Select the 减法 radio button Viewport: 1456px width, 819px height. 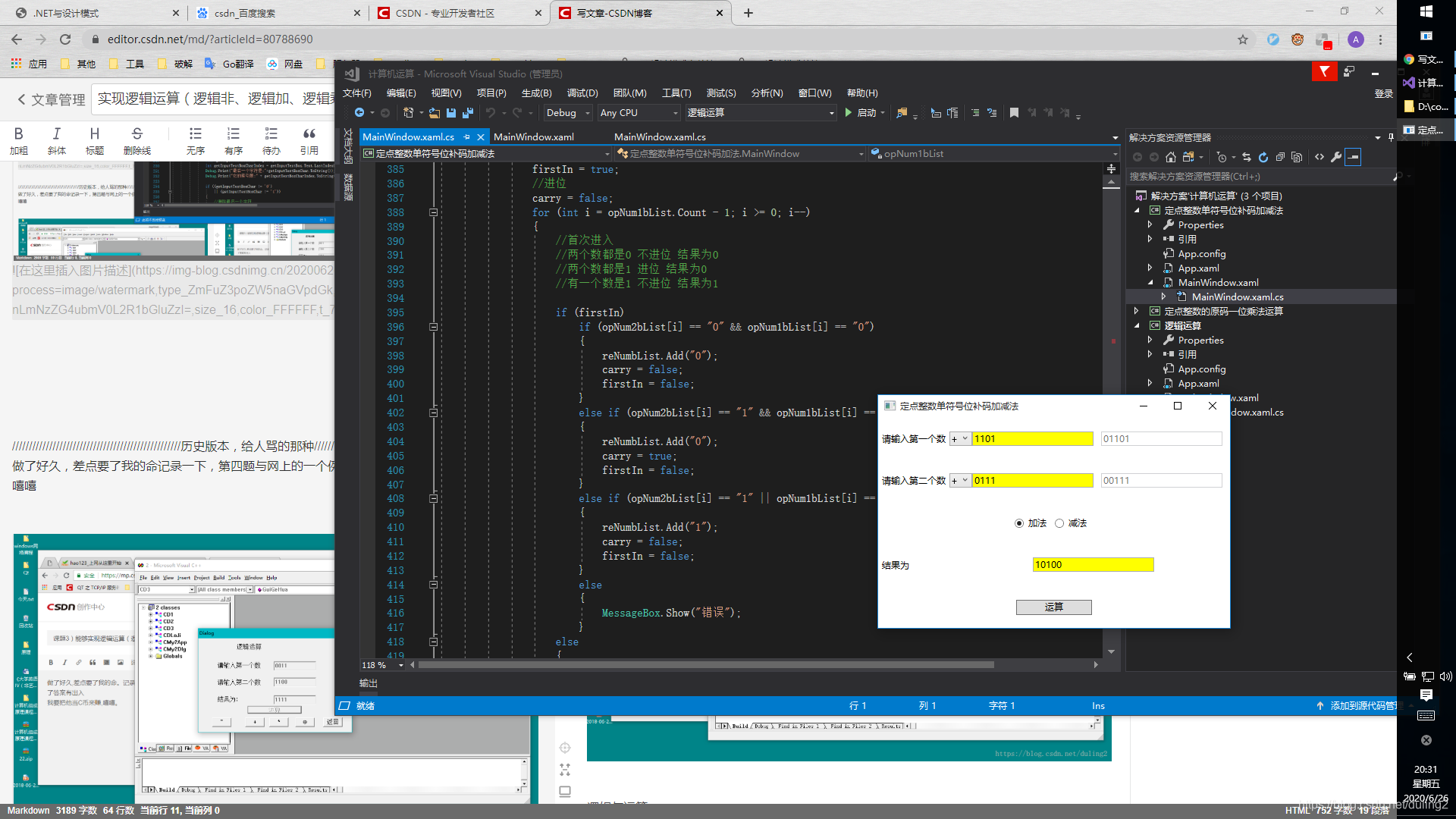(1059, 523)
